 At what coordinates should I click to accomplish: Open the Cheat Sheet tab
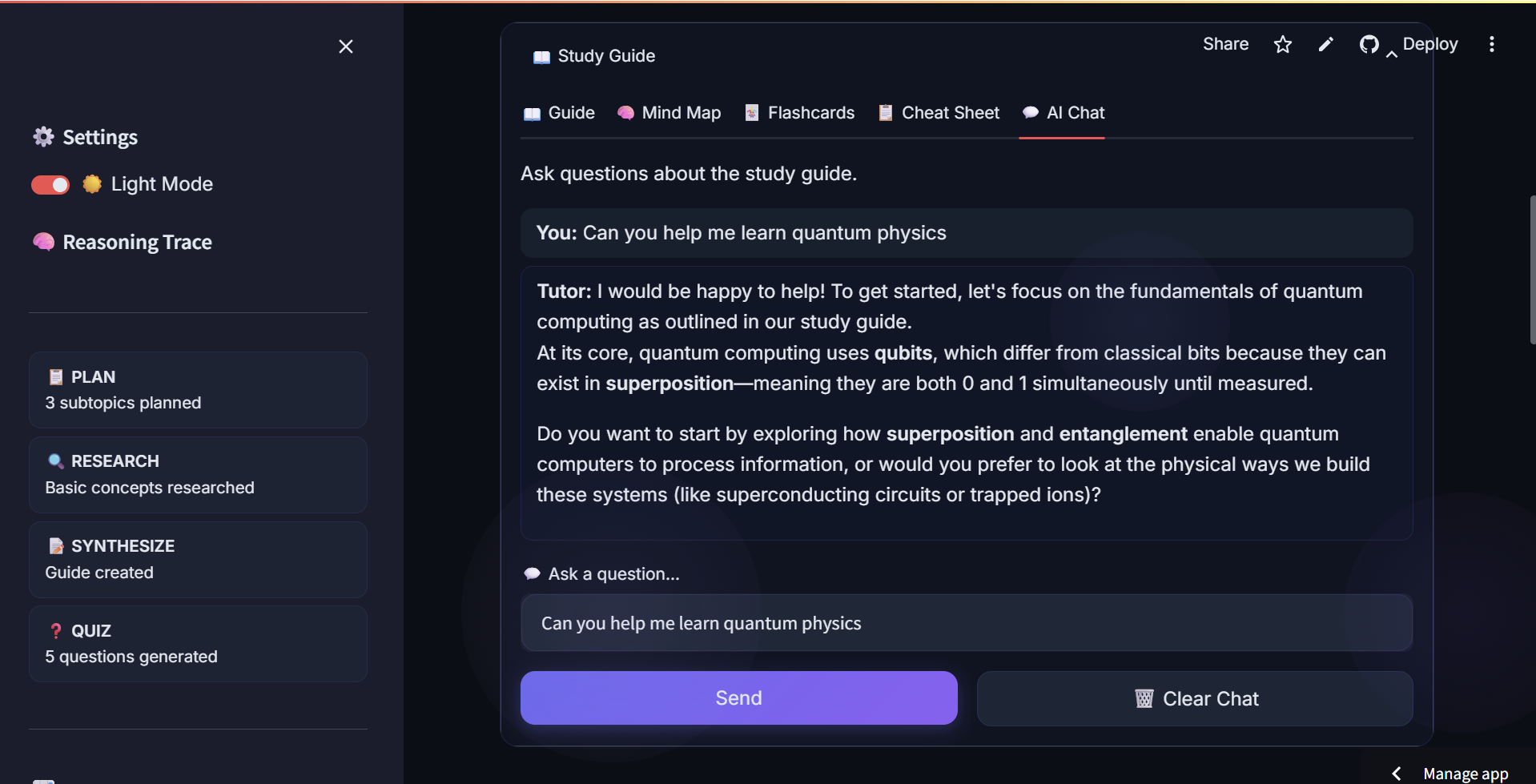[x=939, y=113]
